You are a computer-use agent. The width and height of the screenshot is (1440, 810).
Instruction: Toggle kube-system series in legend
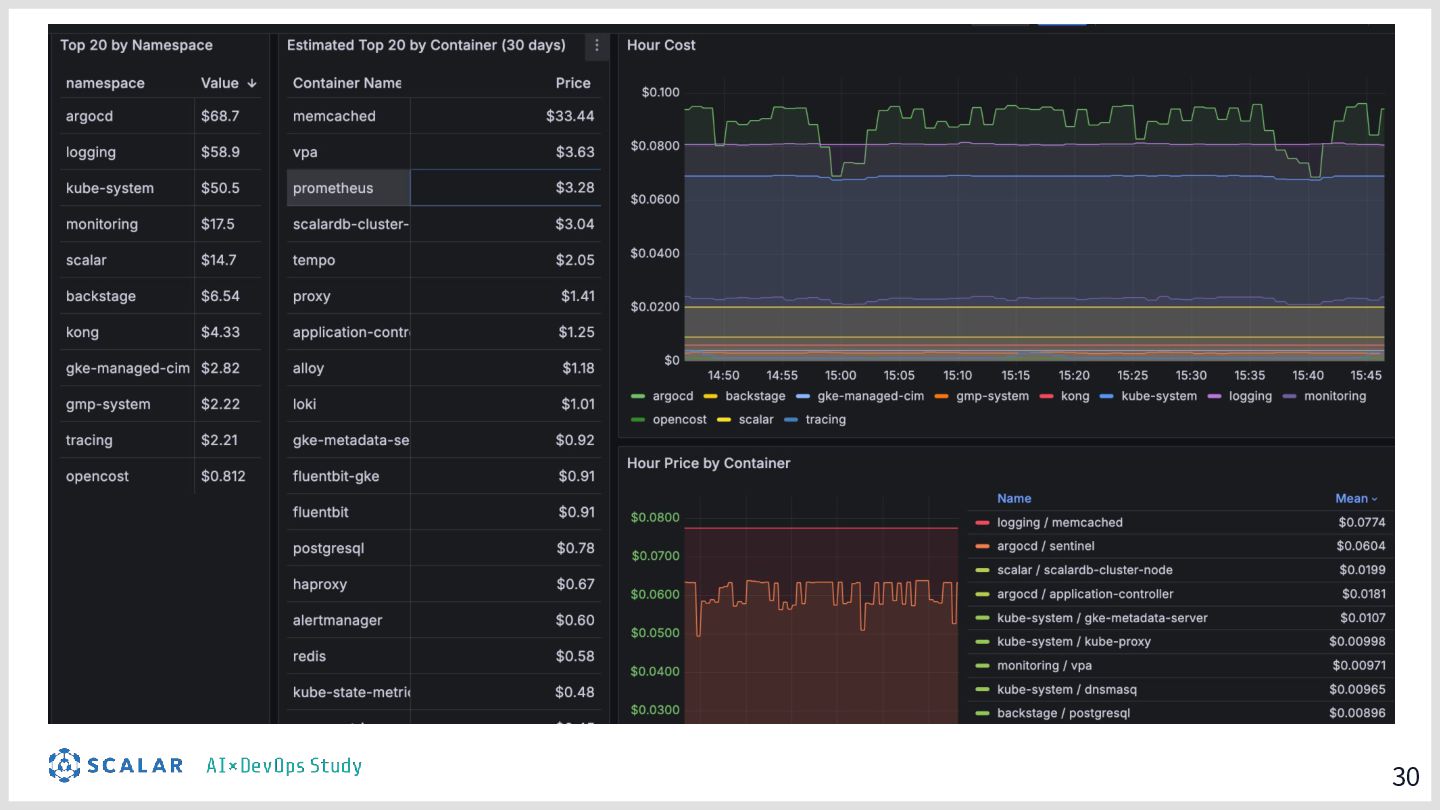click(1158, 396)
